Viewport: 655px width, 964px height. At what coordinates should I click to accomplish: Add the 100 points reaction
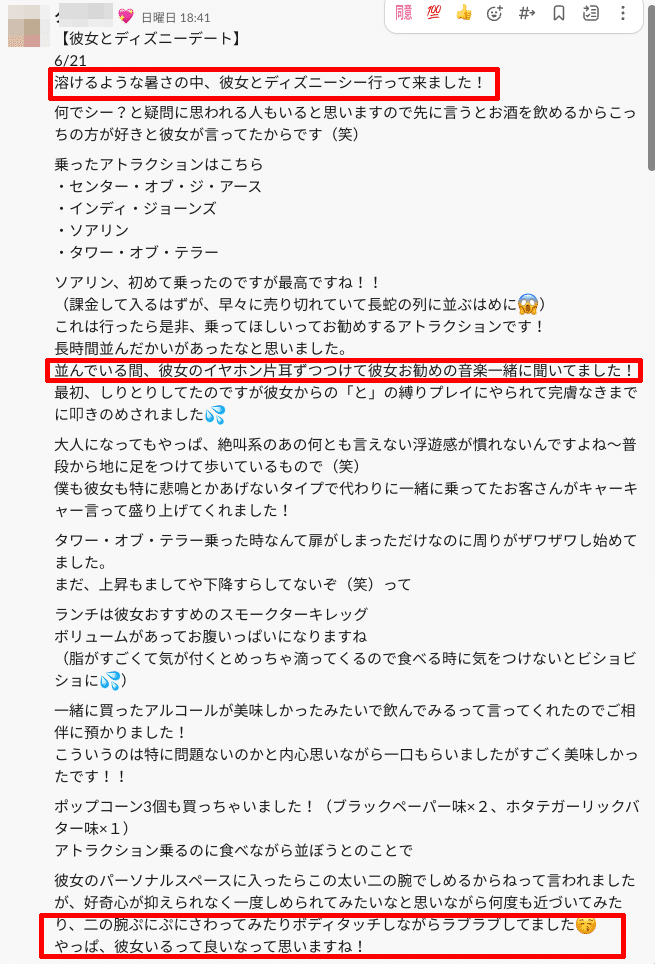tap(434, 13)
